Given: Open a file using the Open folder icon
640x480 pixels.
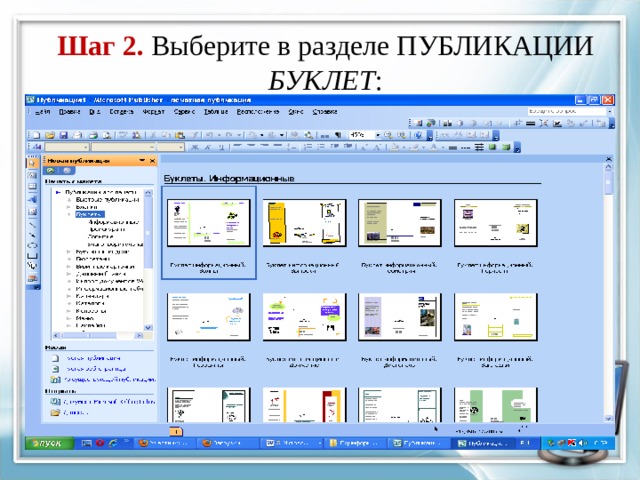Looking at the screenshot, I should (50, 135).
